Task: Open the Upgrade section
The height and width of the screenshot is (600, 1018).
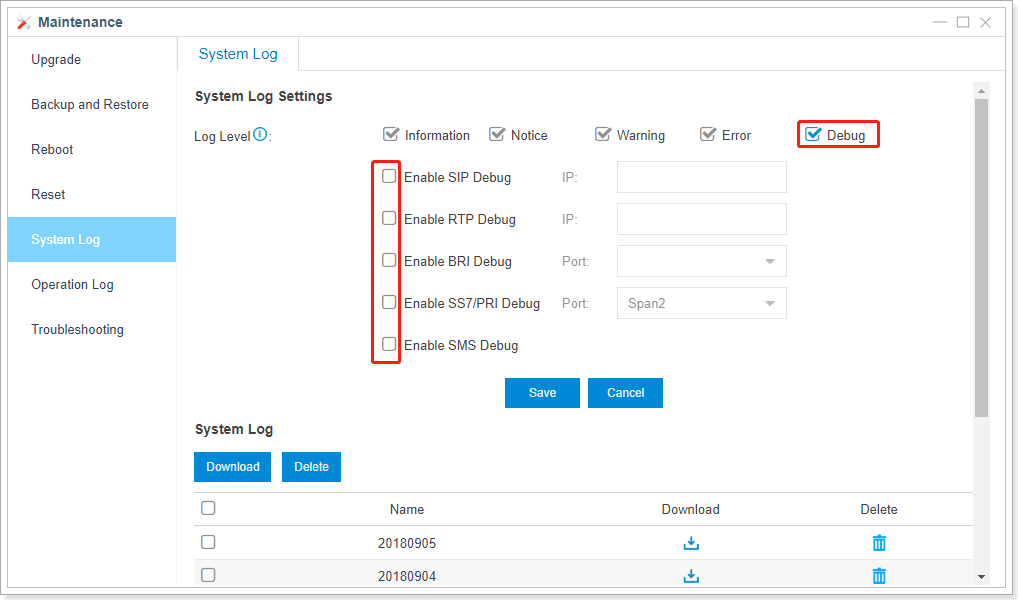Action: tap(56, 60)
